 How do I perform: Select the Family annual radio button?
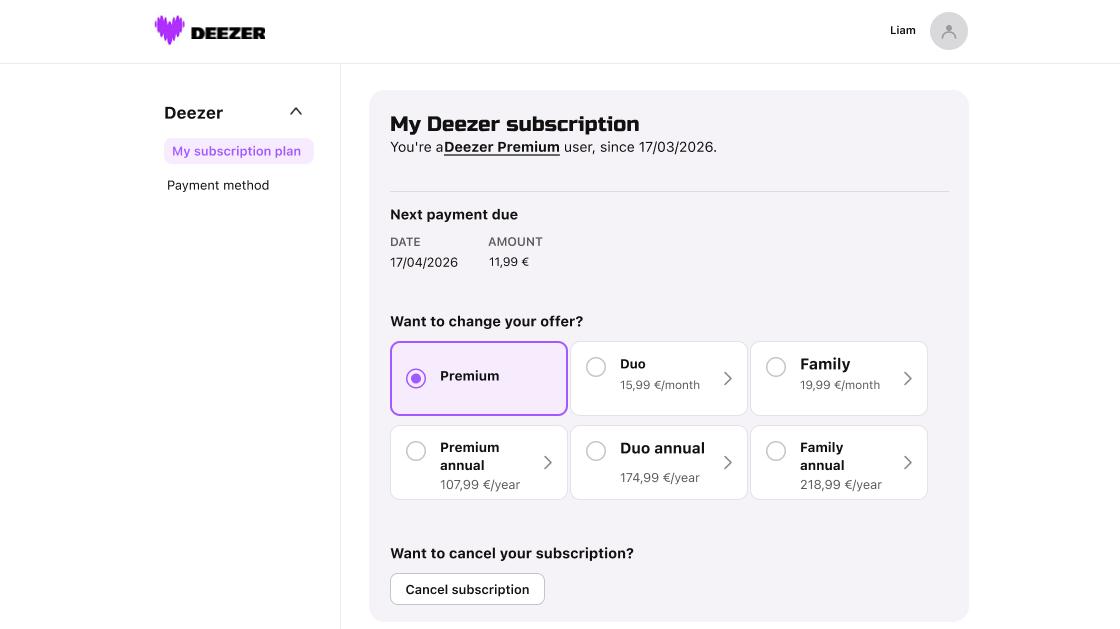[x=776, y=451]
